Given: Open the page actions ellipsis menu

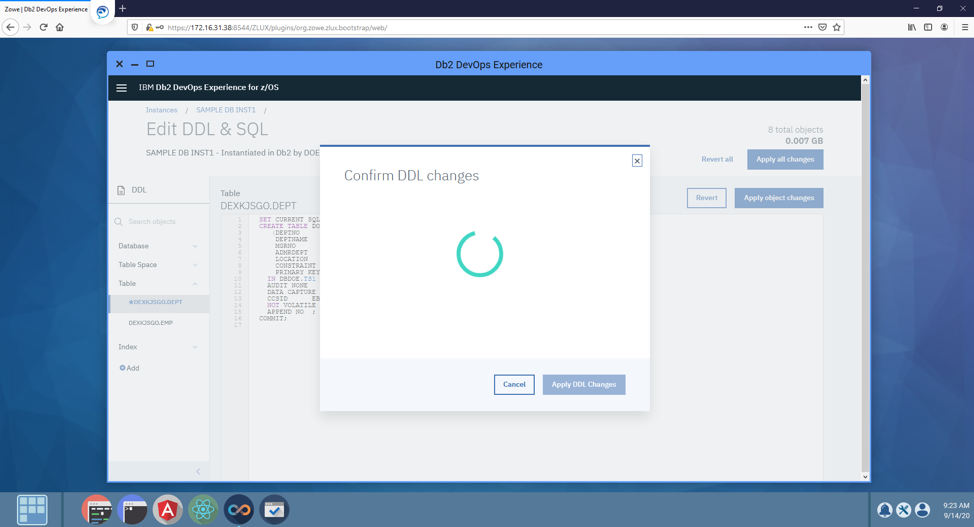Looking at the screenshot, I should pos(808,27).
